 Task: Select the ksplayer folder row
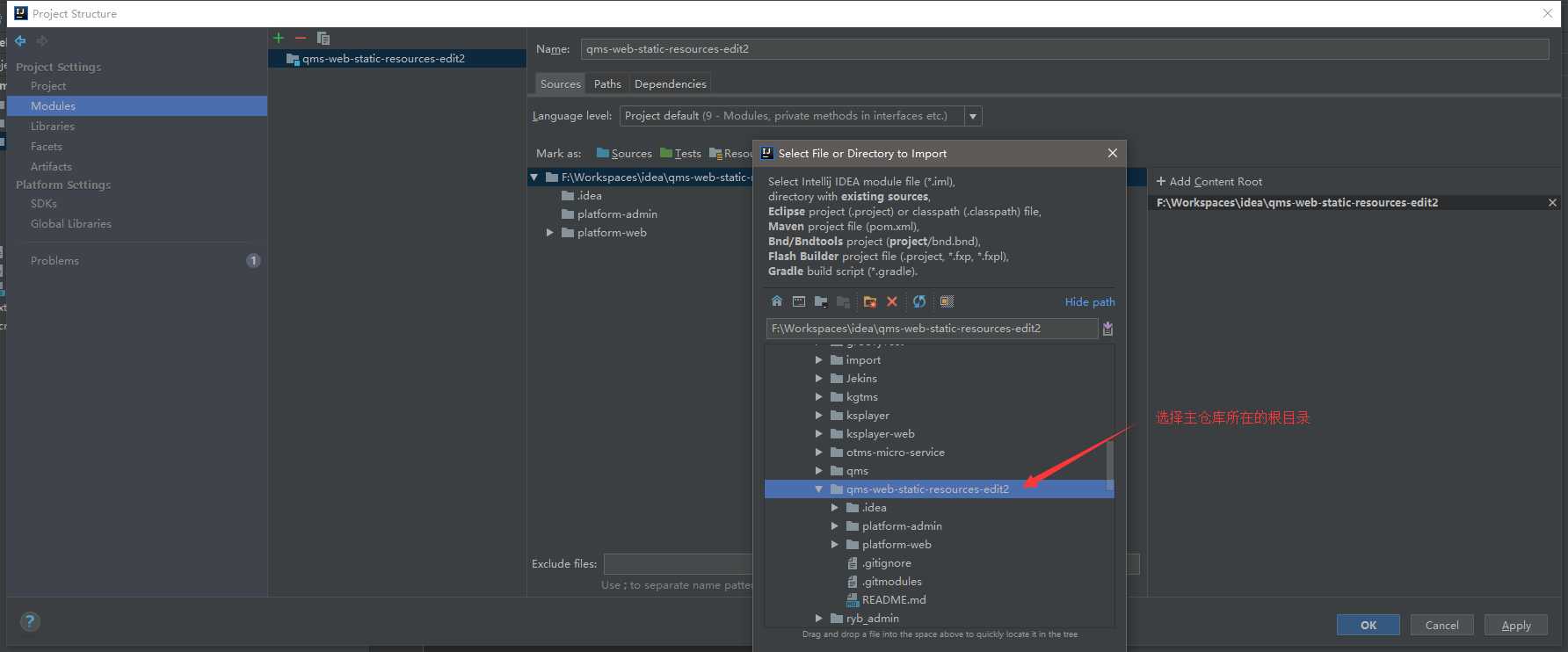click(x=940, y=416)
